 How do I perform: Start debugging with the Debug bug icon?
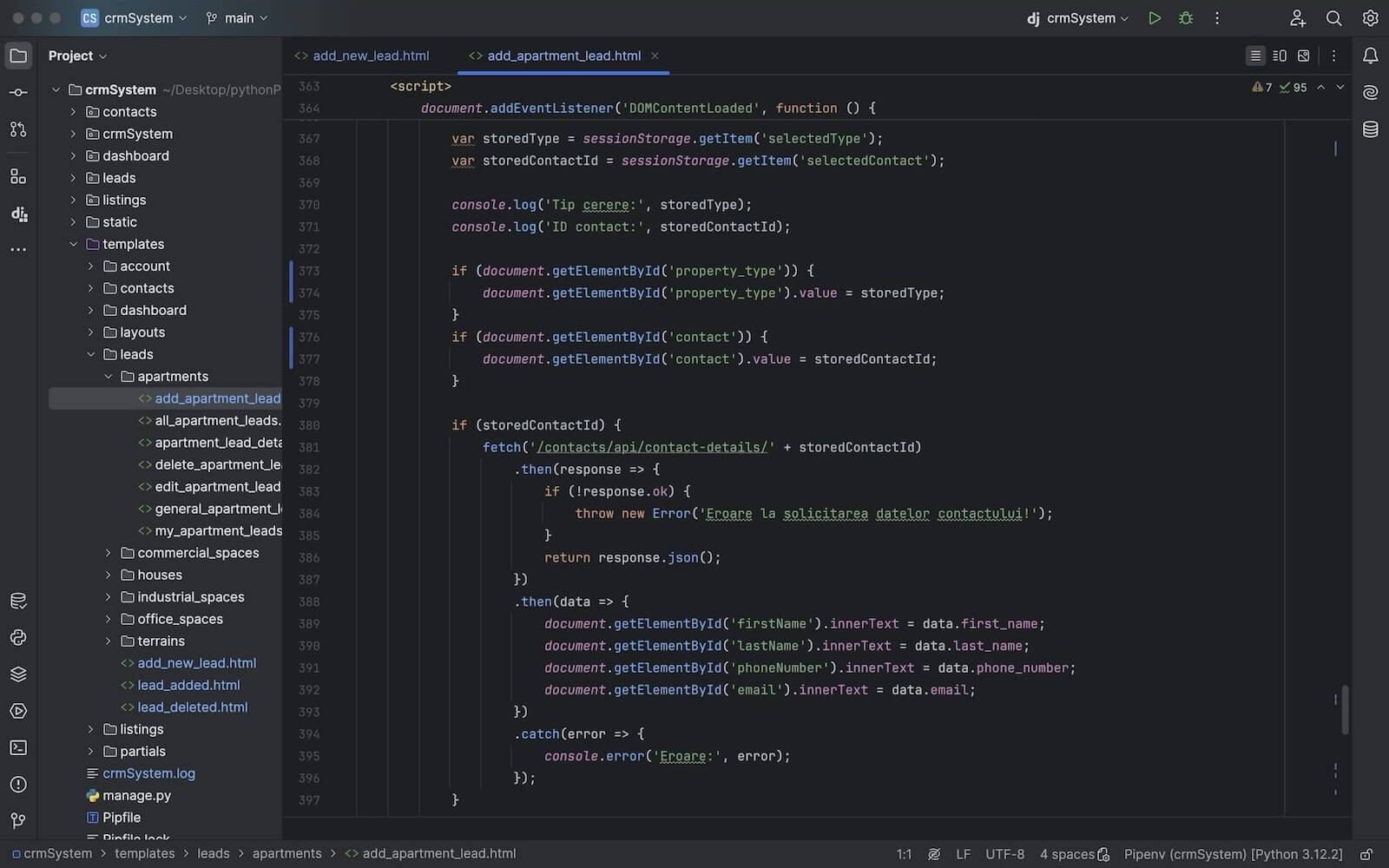pos(1185,18)
